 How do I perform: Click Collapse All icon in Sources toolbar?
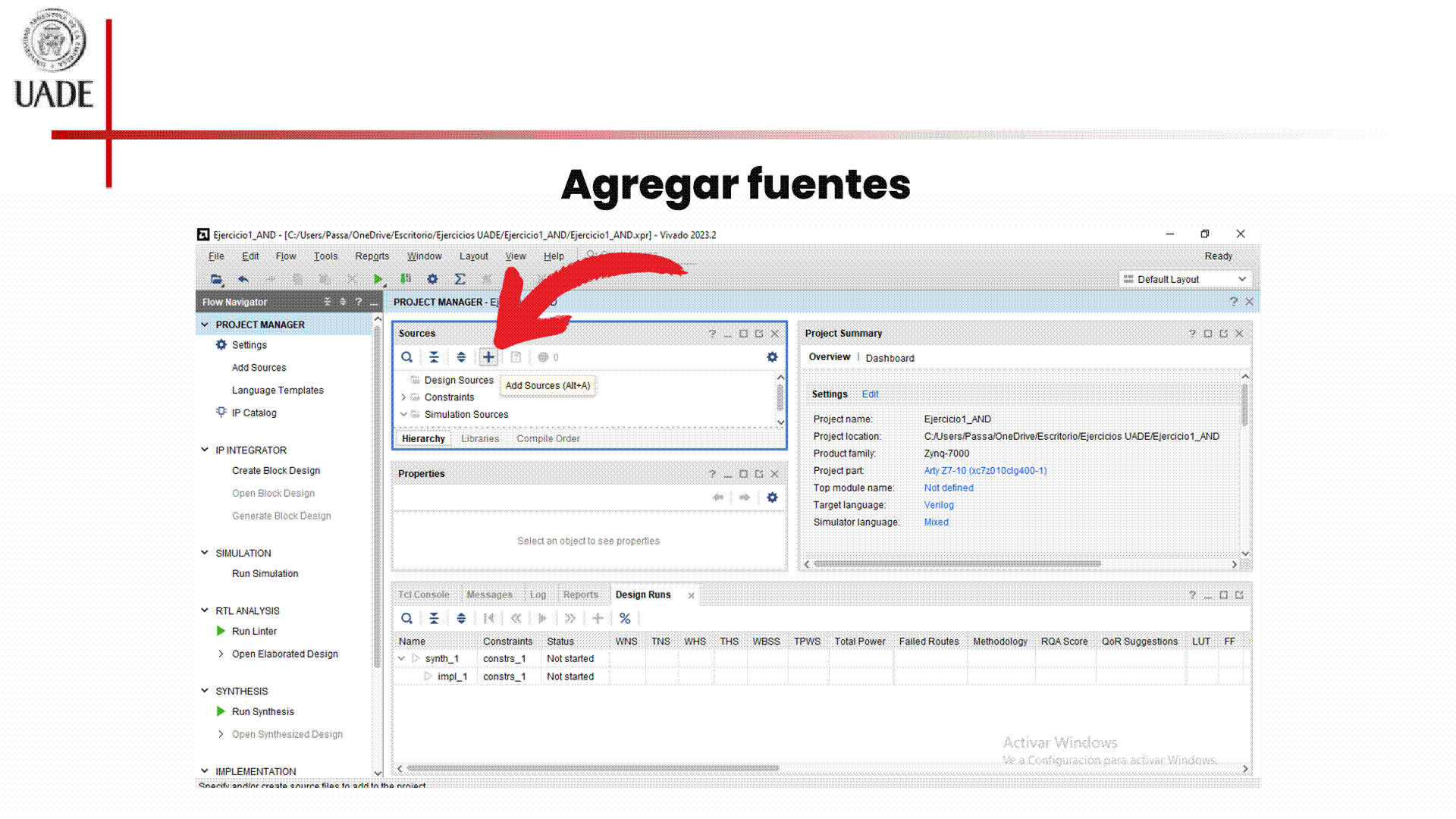click(x=434, y=357)
